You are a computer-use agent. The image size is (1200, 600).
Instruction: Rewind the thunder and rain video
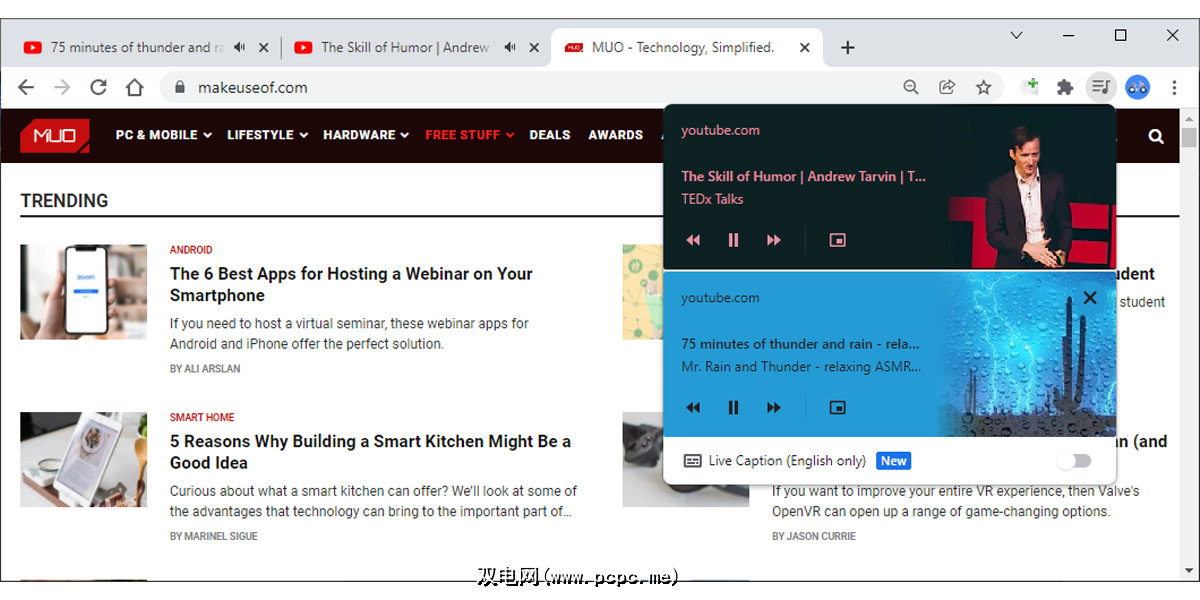click(693, 407)
